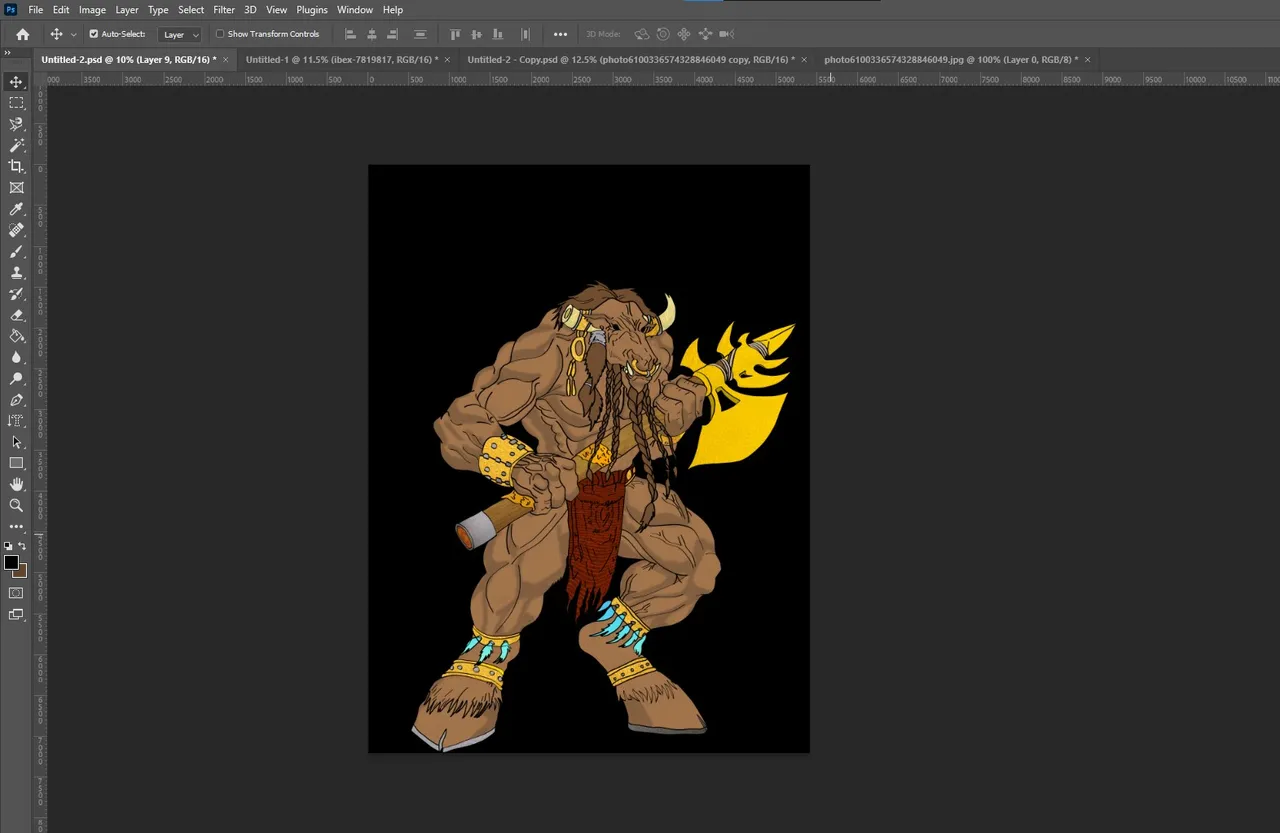Select the Dodge tool
1280x833 pixels.
[x=16, y=379]
